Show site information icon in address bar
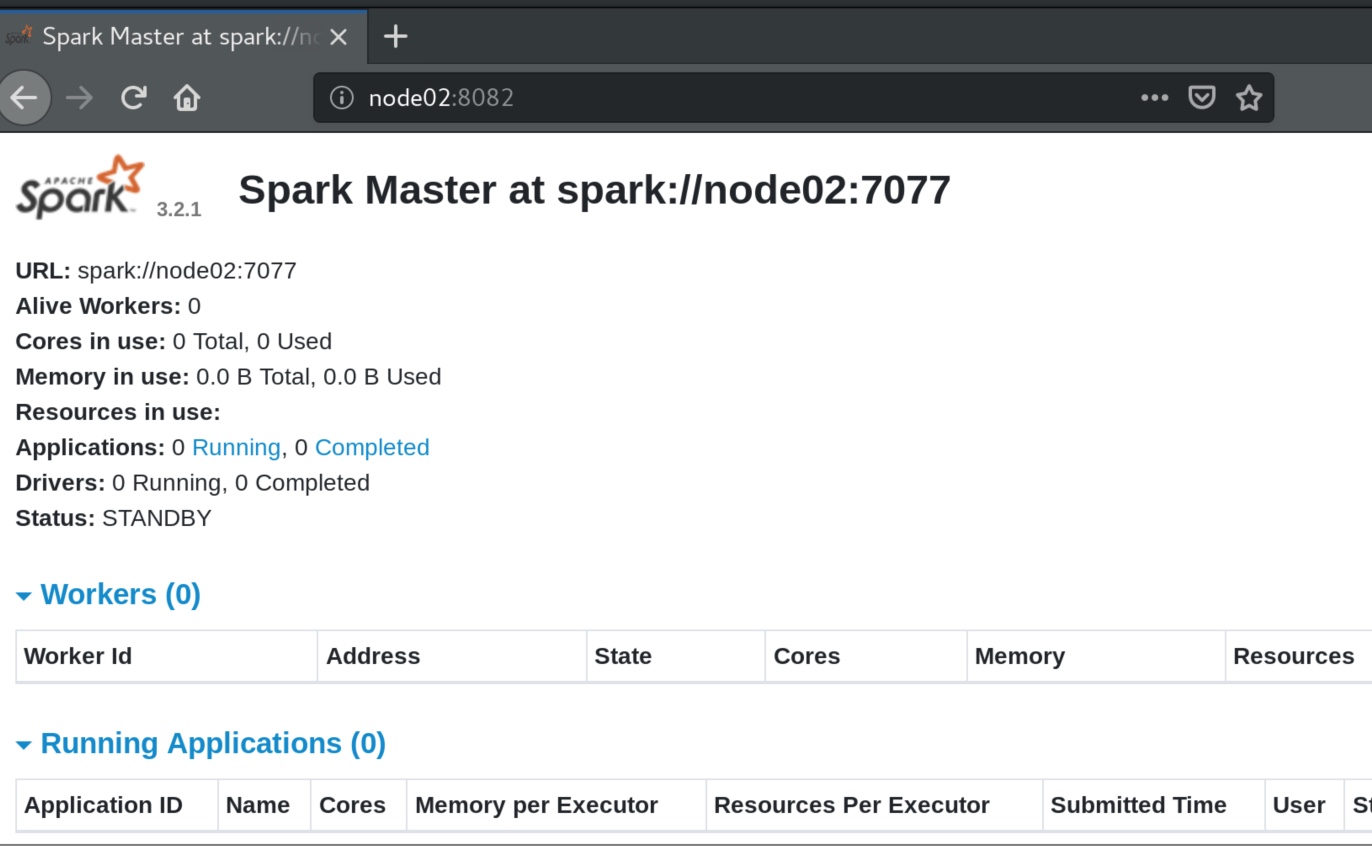The height and width of the screenshot is (846, 1372). click(342, 98)
